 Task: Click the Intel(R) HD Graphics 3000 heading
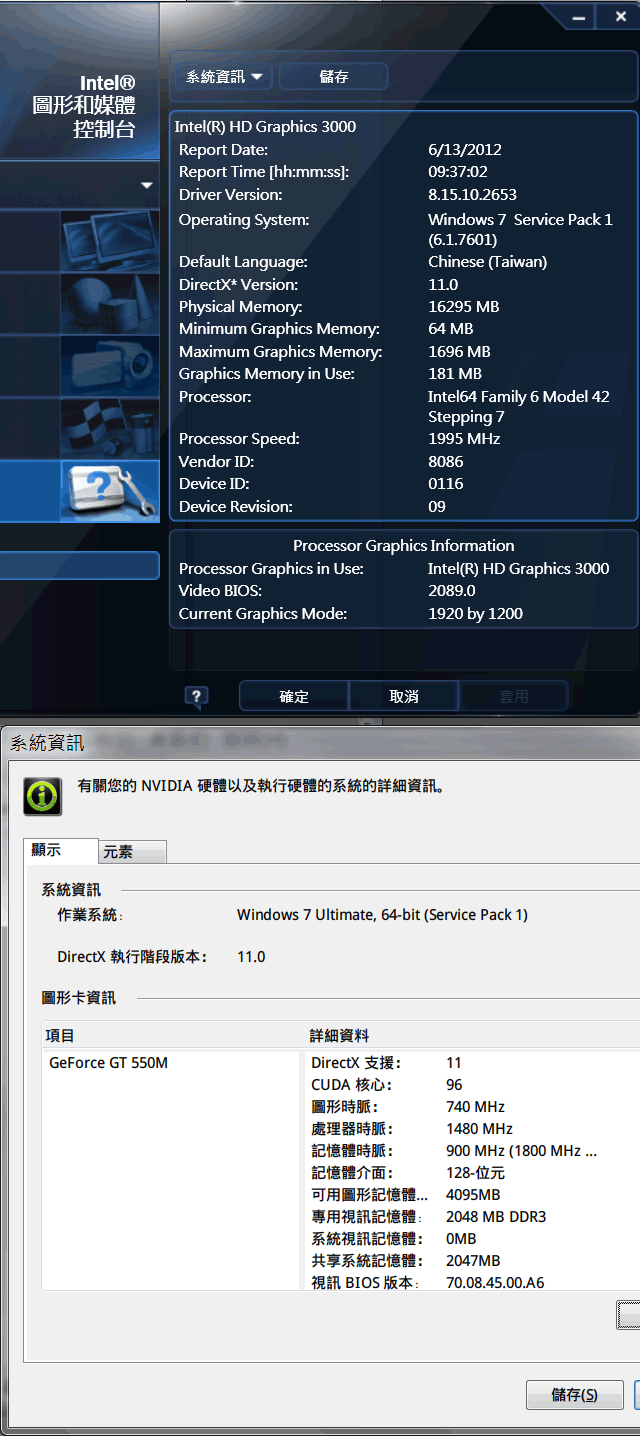(x=265, y=126)
